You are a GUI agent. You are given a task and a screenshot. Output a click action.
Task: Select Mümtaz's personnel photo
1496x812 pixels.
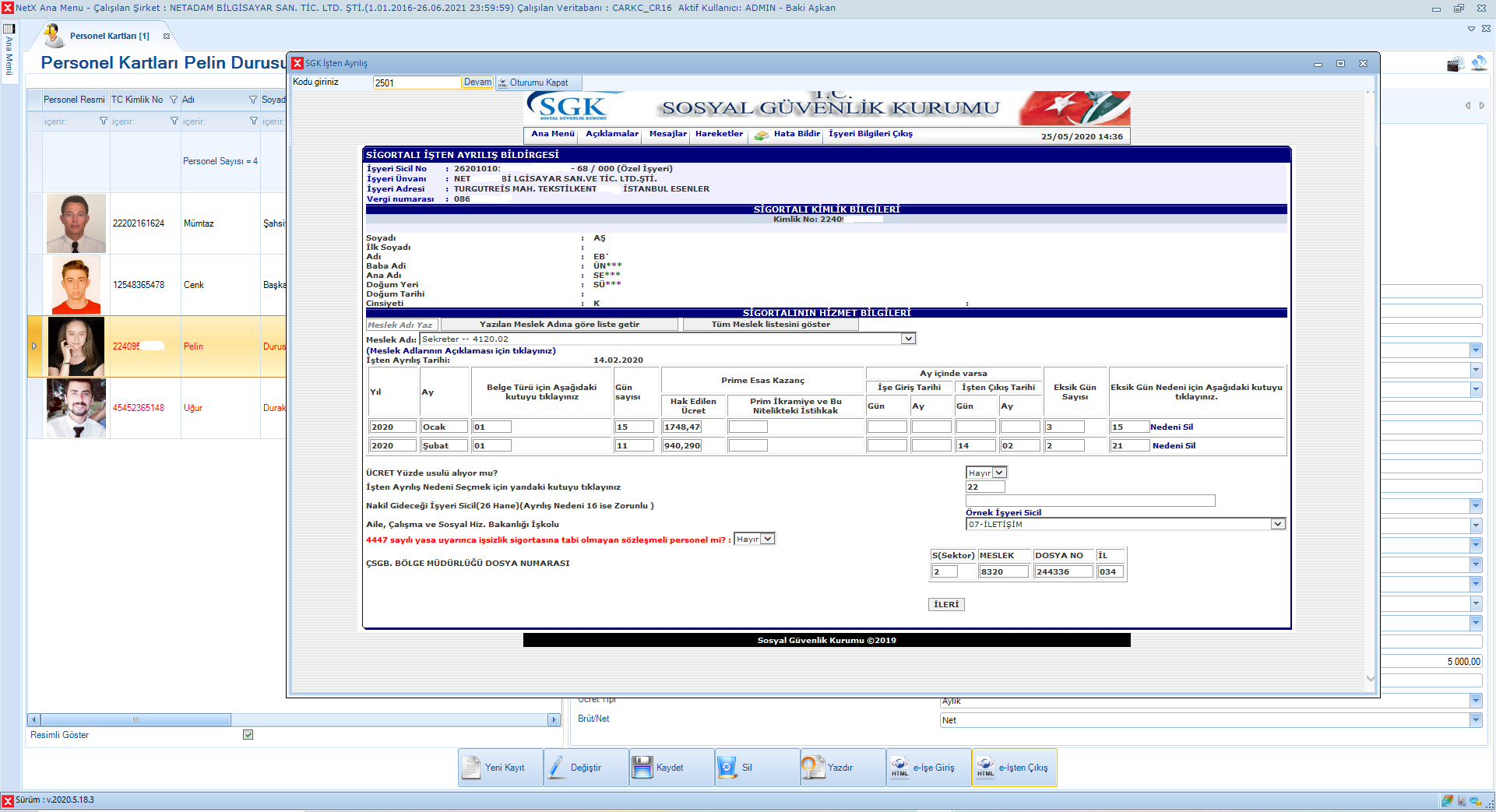coord(76,223)
